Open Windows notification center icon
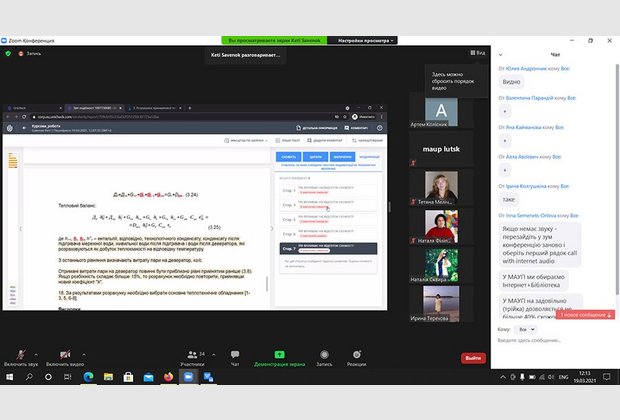Viewport: 620px width, 420px height. 607,377
